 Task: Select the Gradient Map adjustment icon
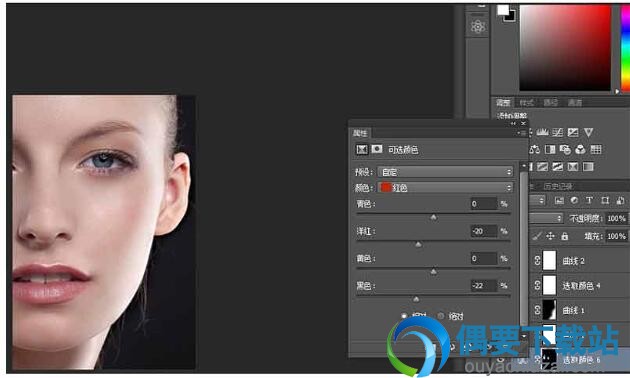(x=588, y=166)
